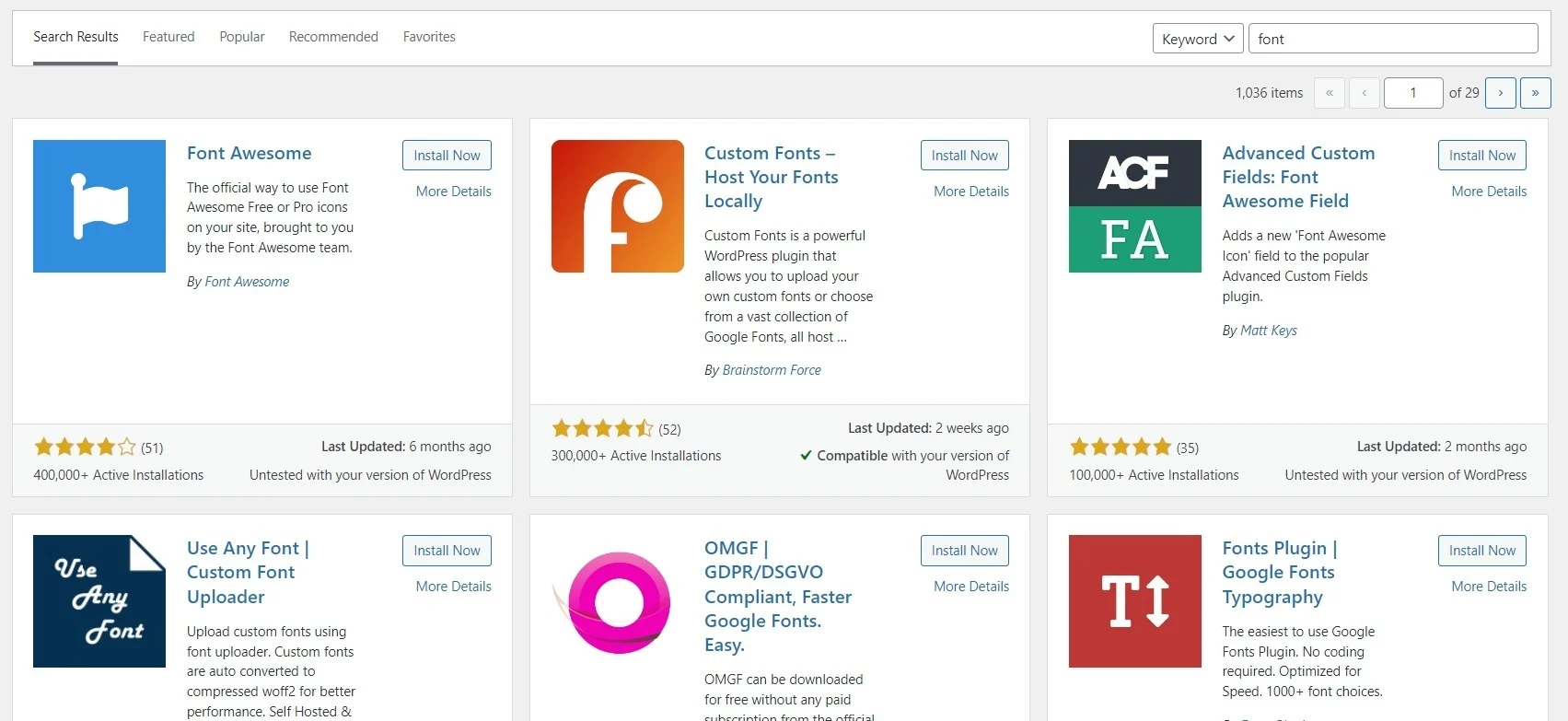Open the OMGF GDPR/DSGVO Compliant title link

(x=778, y=596)
